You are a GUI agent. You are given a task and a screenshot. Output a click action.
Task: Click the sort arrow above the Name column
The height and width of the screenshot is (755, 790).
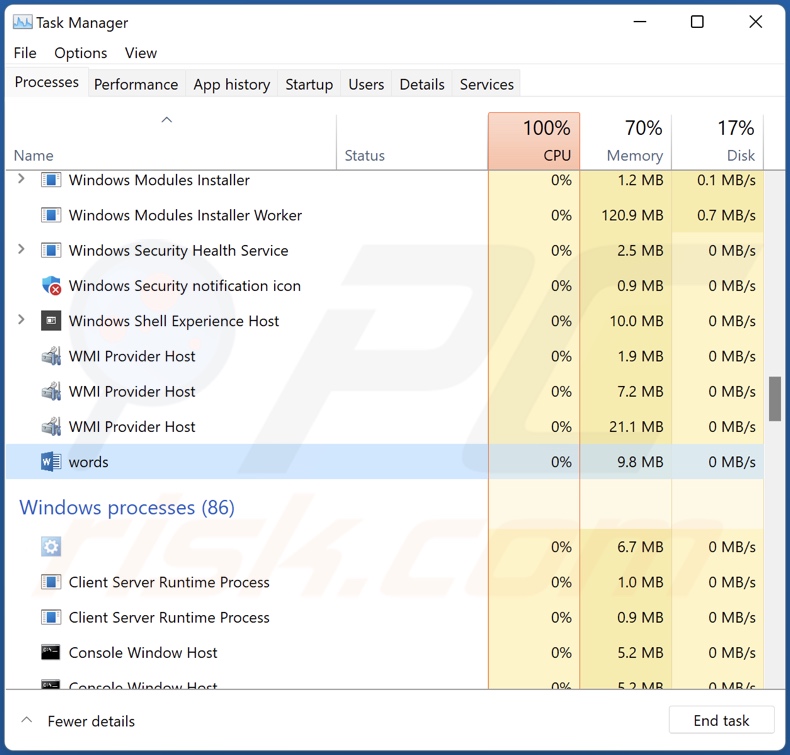tap(167, 120)
